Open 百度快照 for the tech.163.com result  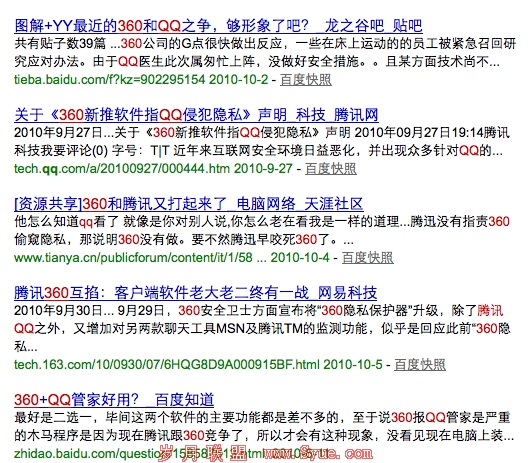pyautogui.click(x=420, y=365)
